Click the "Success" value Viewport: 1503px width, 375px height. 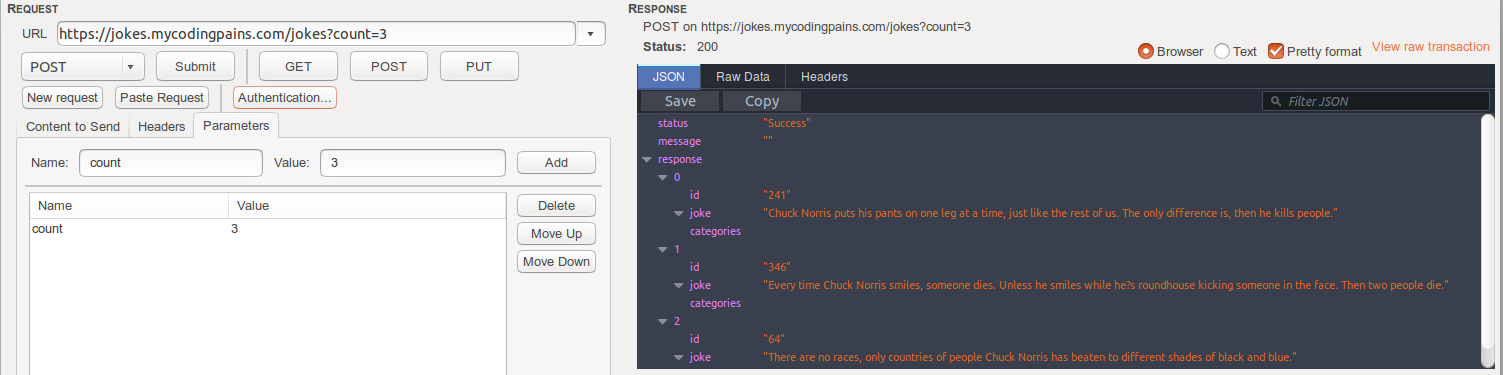point(786,123)
